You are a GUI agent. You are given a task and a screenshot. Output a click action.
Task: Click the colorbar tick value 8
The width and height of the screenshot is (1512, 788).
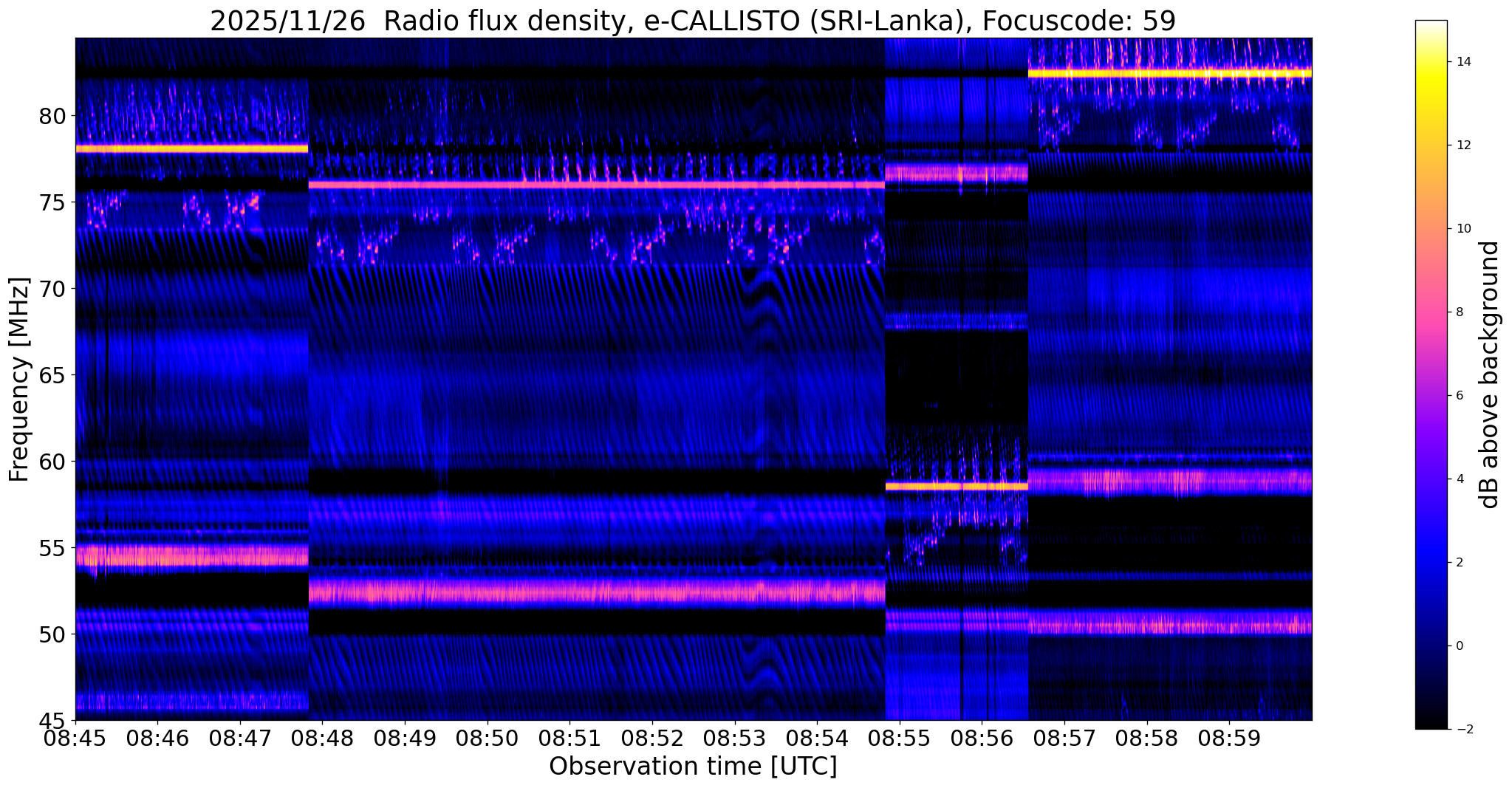pos(1458,312)
